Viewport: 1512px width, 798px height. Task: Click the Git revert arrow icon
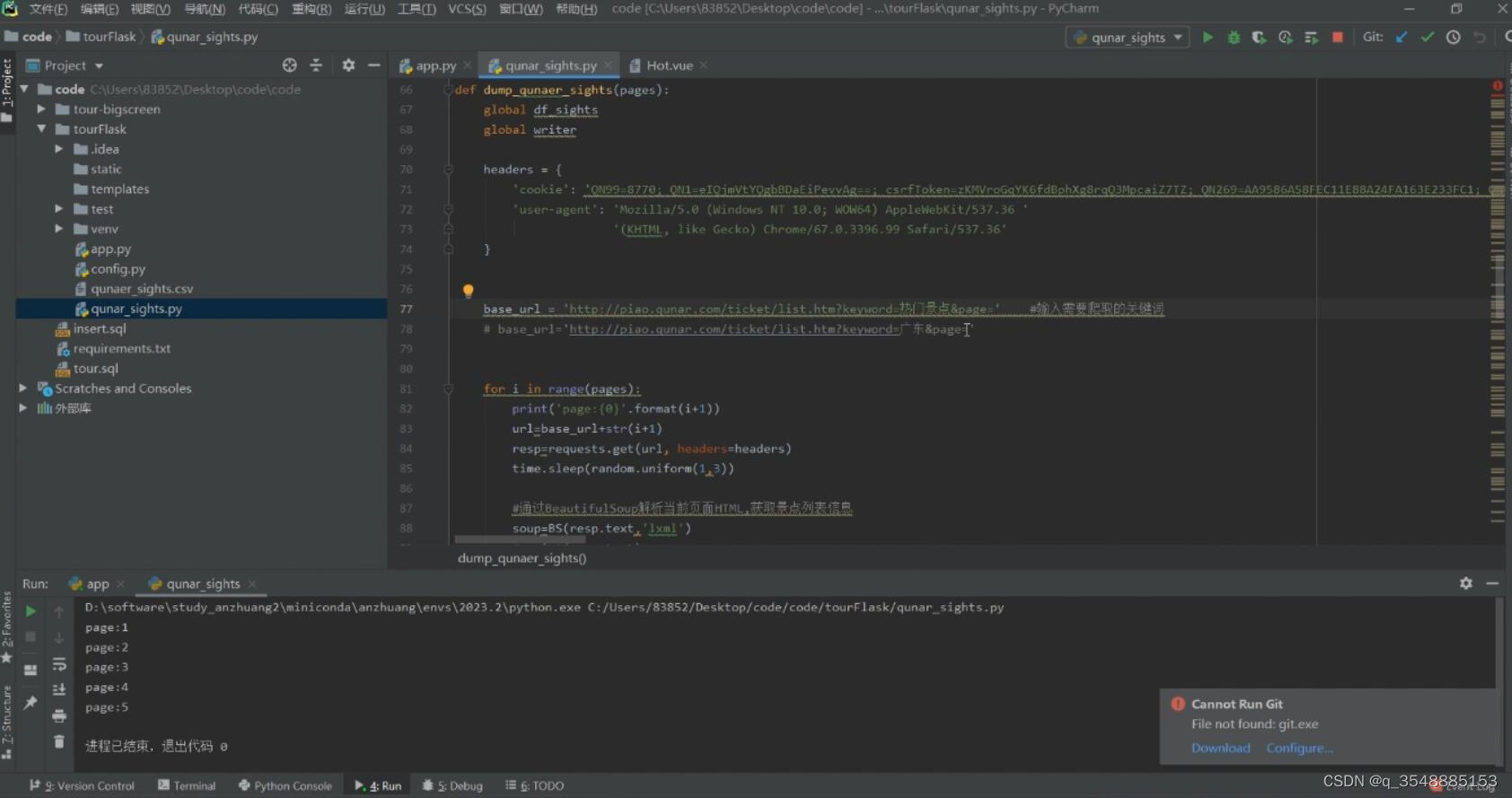click(1479, 37)
